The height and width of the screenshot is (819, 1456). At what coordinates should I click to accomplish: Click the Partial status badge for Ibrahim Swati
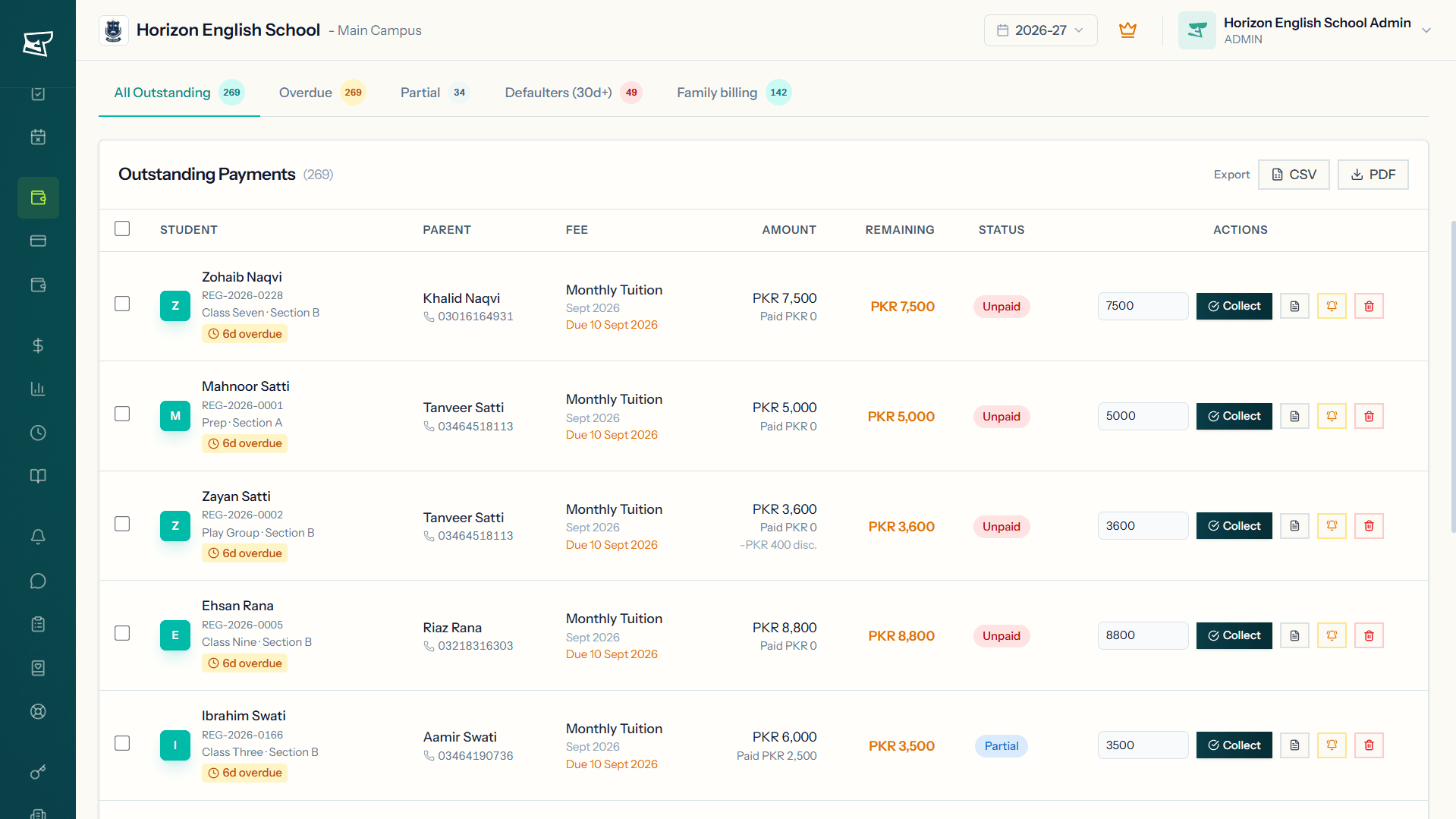pos(1001,746)
